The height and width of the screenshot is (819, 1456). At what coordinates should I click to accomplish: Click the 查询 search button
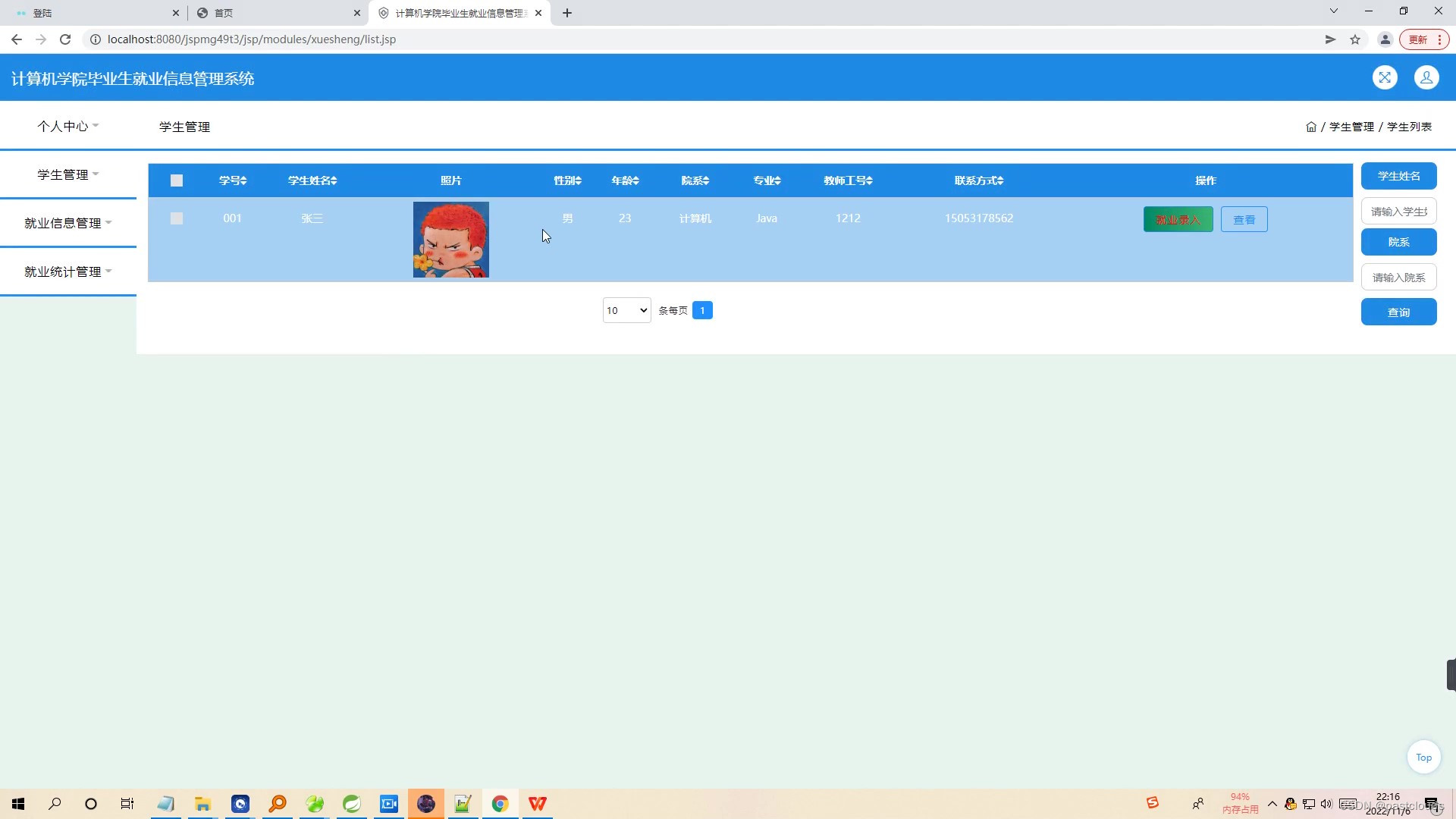coord(1398,312)
